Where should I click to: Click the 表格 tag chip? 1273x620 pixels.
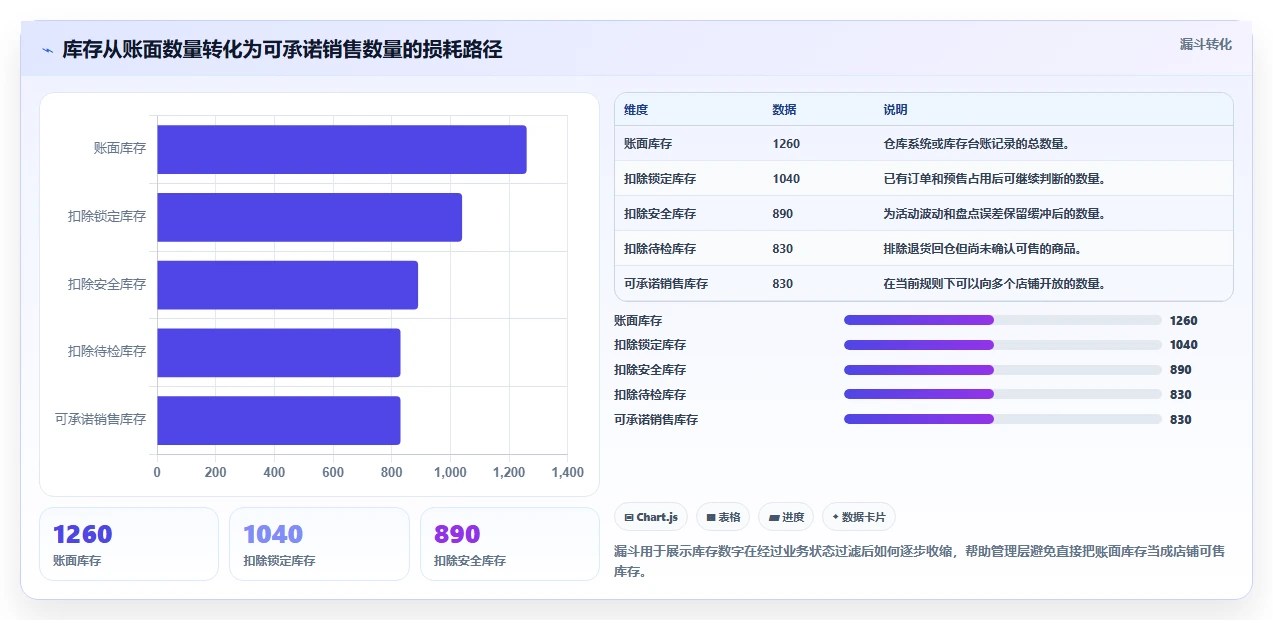(x=723, y=517)
